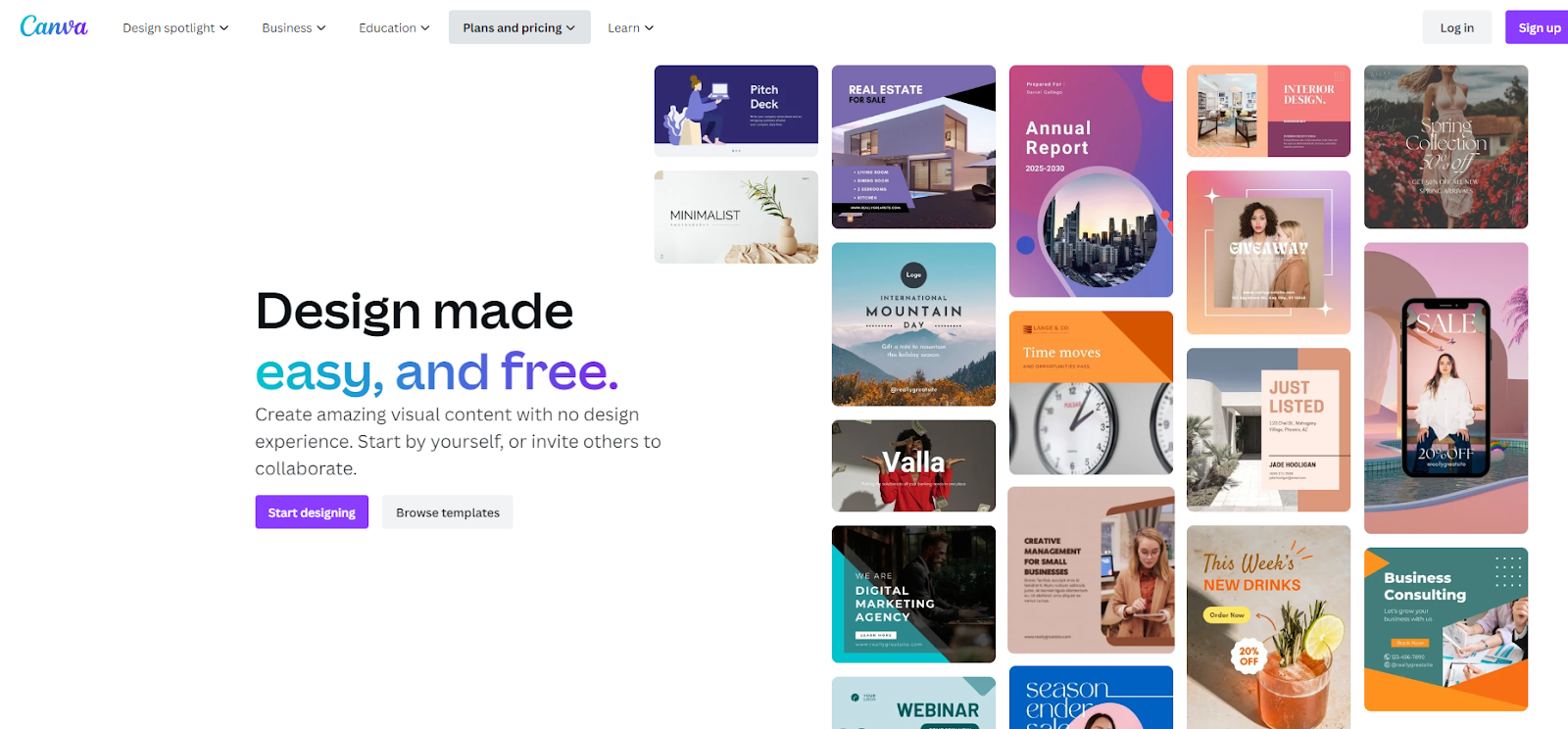This screenshot has width=1568, height=729.
Task: Expand the Design spotlight dropdown
Action: coord(175,27)
